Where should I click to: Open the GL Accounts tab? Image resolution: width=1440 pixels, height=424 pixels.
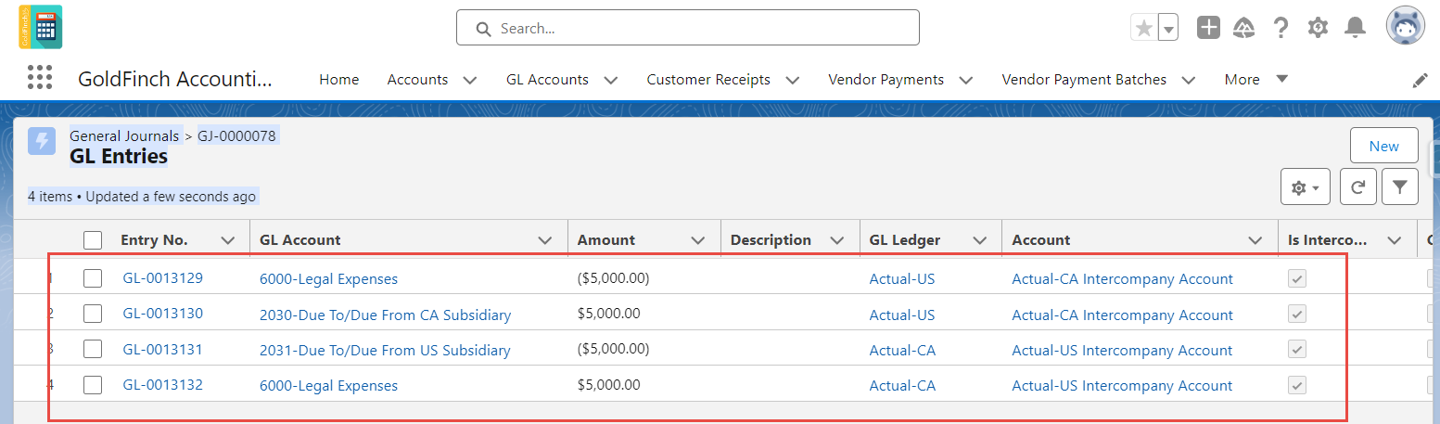coord(547,79)
